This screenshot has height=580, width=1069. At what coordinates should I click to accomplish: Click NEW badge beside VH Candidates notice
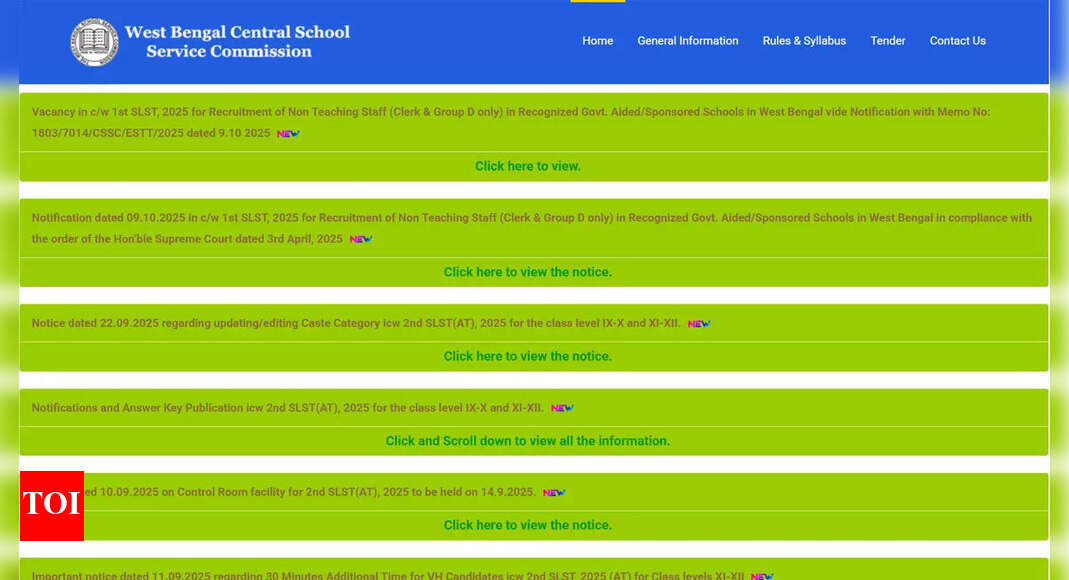[x=762, y=576]
